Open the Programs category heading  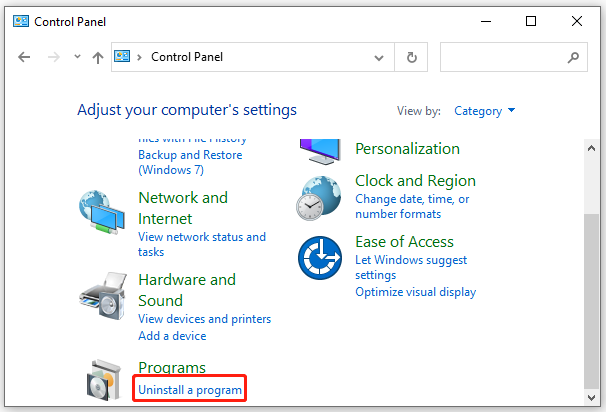pos(172,367)
